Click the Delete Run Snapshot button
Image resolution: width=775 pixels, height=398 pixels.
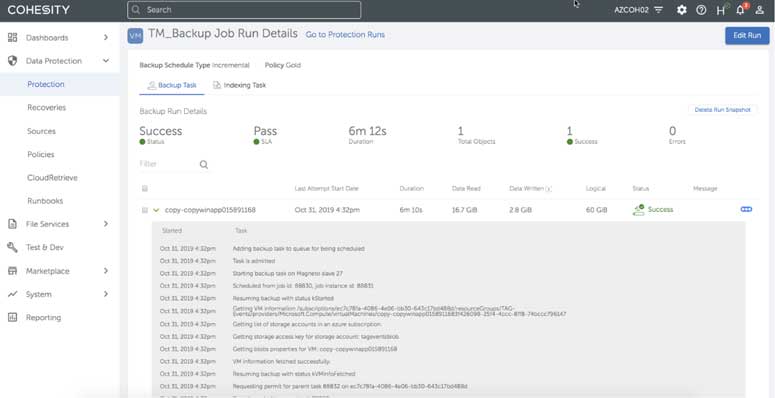tap(723, 110)
